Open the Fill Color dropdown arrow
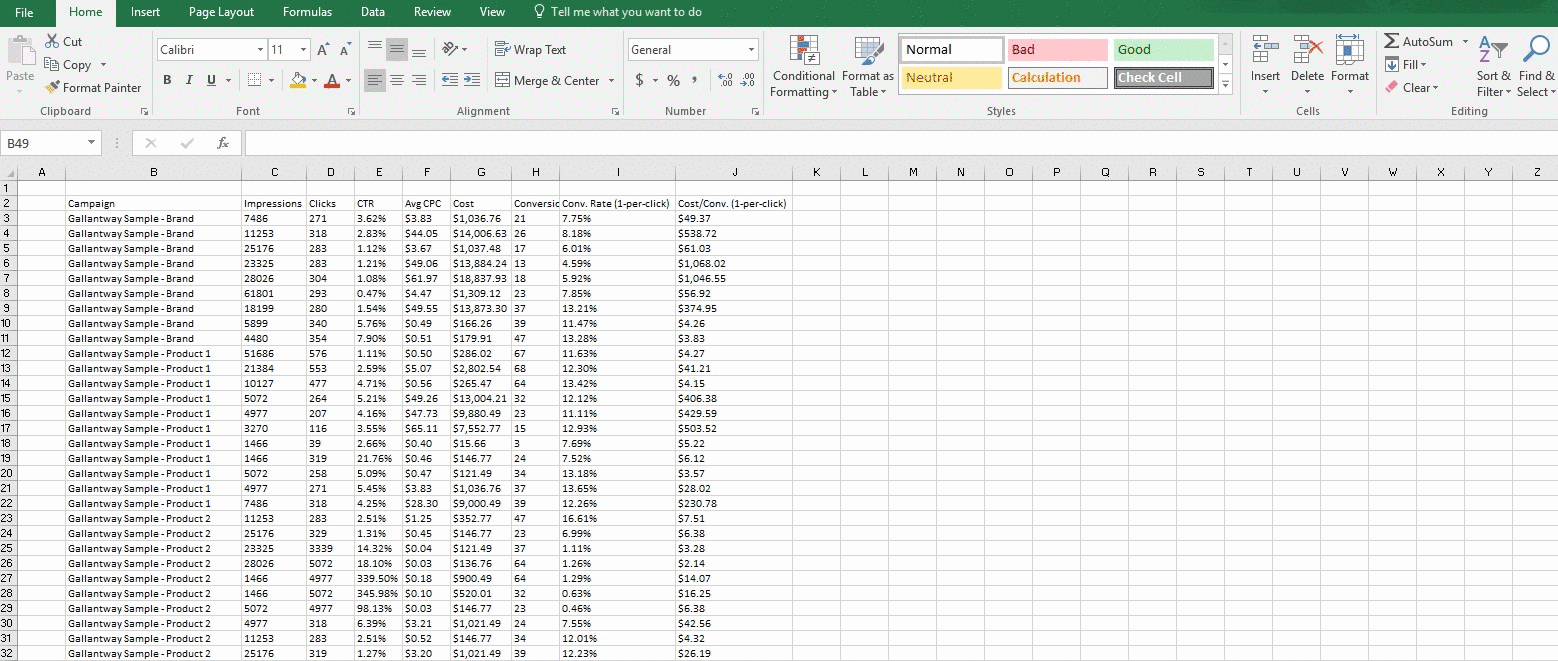The image size is (1558, 661). click(x=312, y=80)
